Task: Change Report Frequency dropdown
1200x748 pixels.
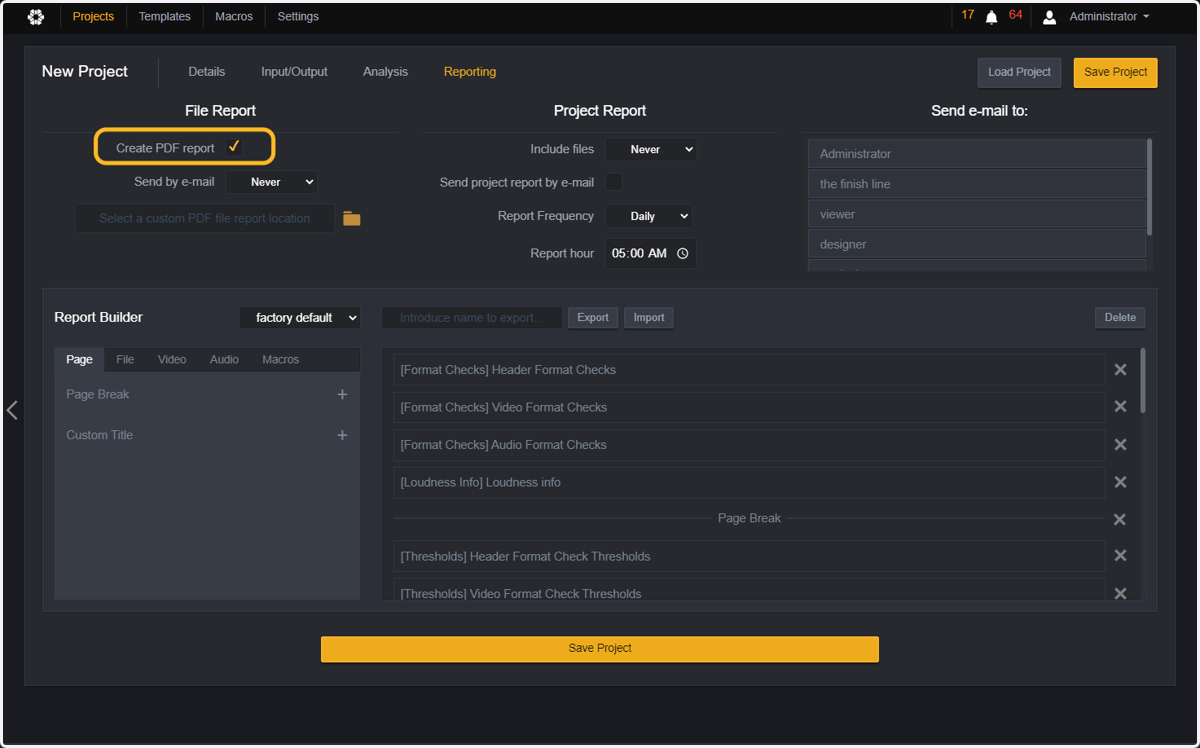Action: pos(648,216)
